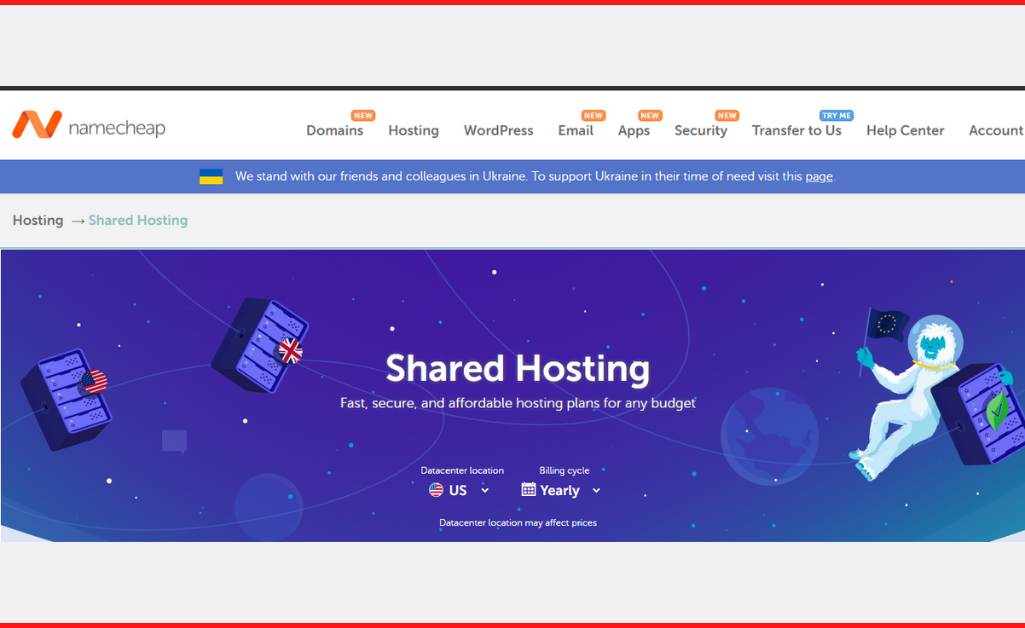Click the NEW badge above Security

pyautogui.click(x=727, y=116)
